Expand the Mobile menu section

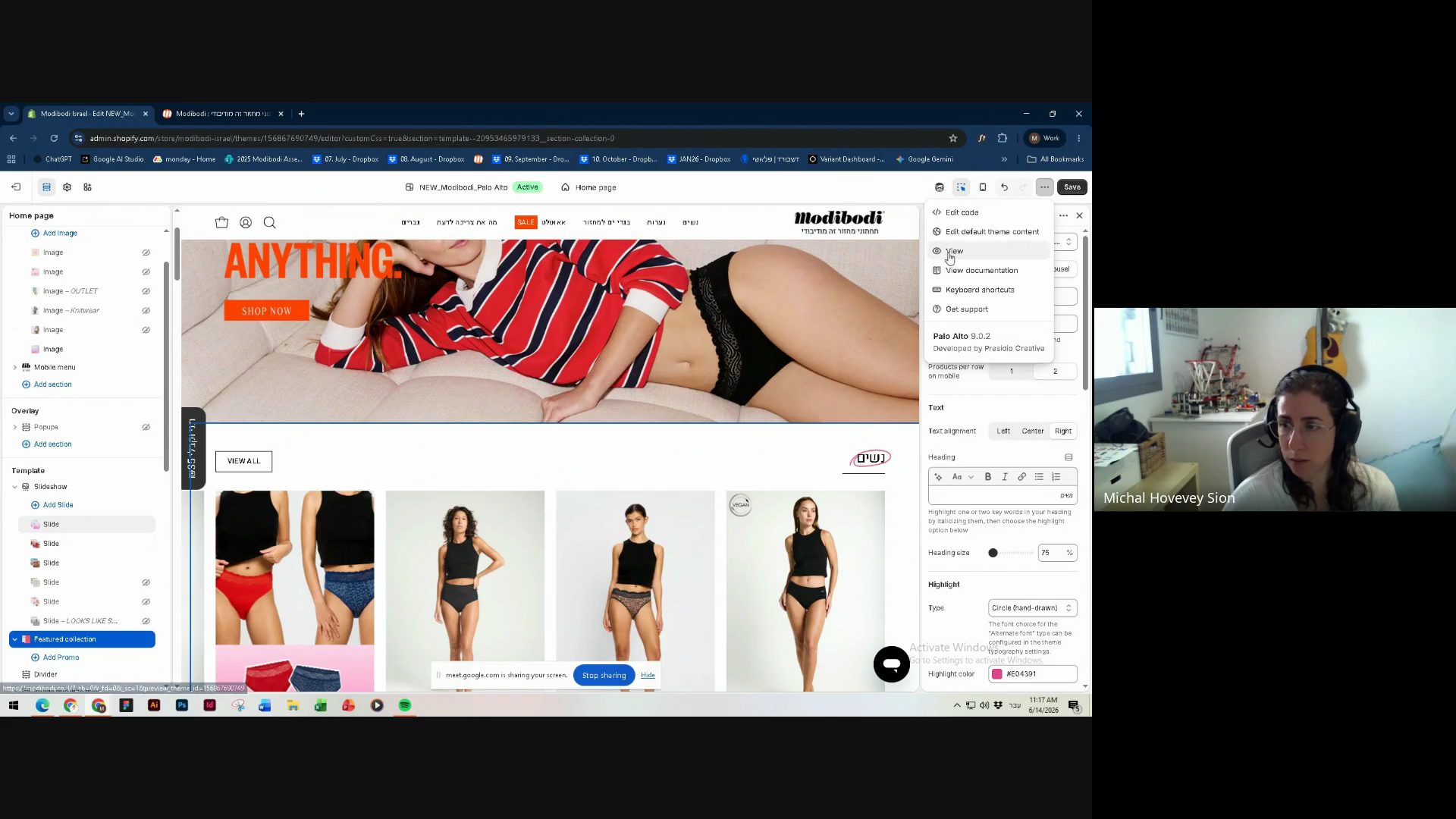click(14, 367)
